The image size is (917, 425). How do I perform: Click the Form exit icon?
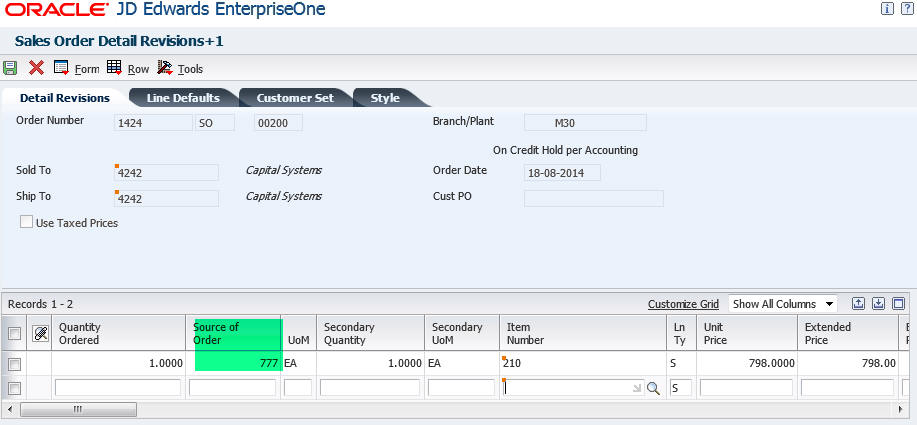[x=61, y=68]
